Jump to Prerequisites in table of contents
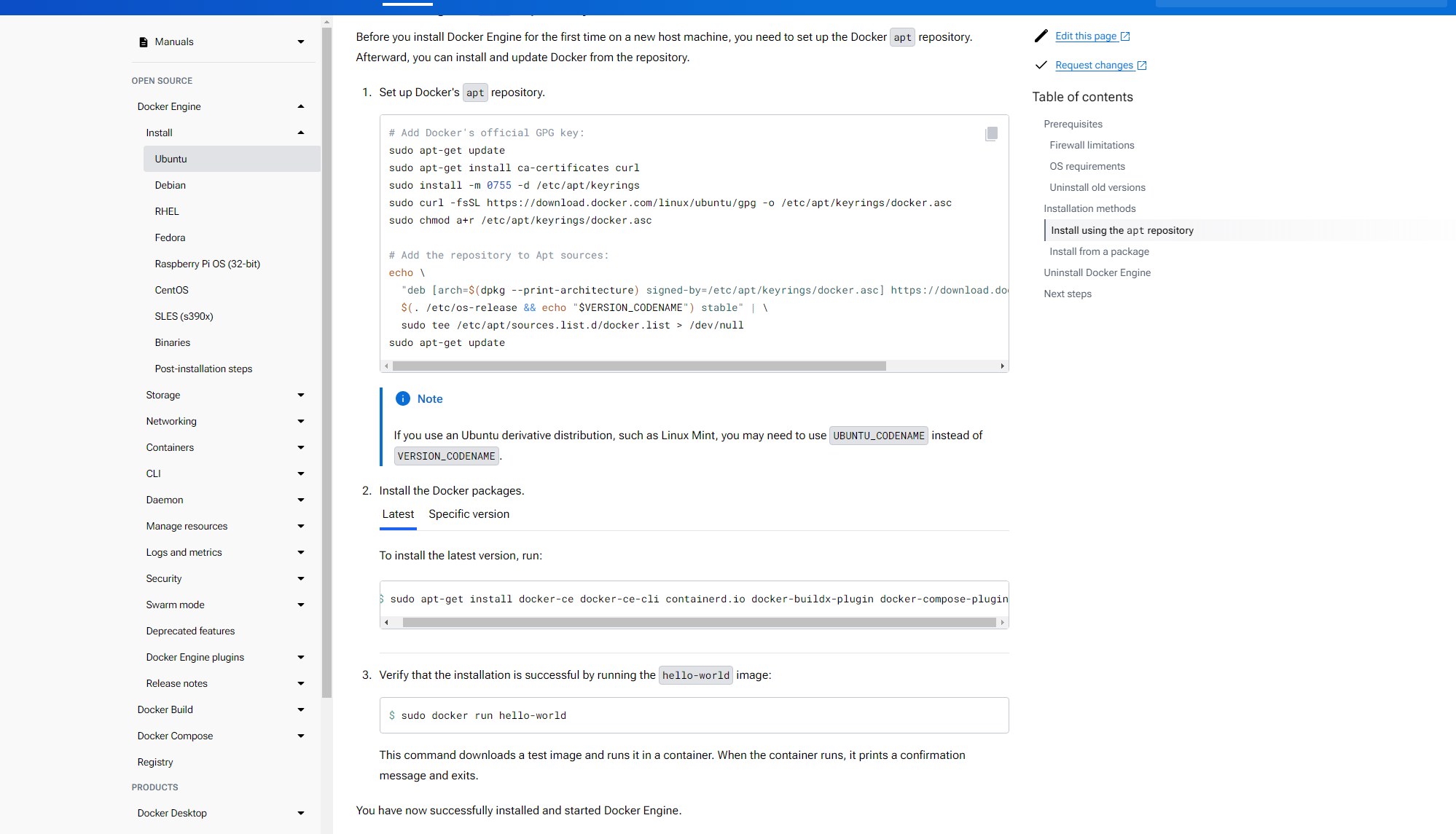 click(x=1073, y=124)
